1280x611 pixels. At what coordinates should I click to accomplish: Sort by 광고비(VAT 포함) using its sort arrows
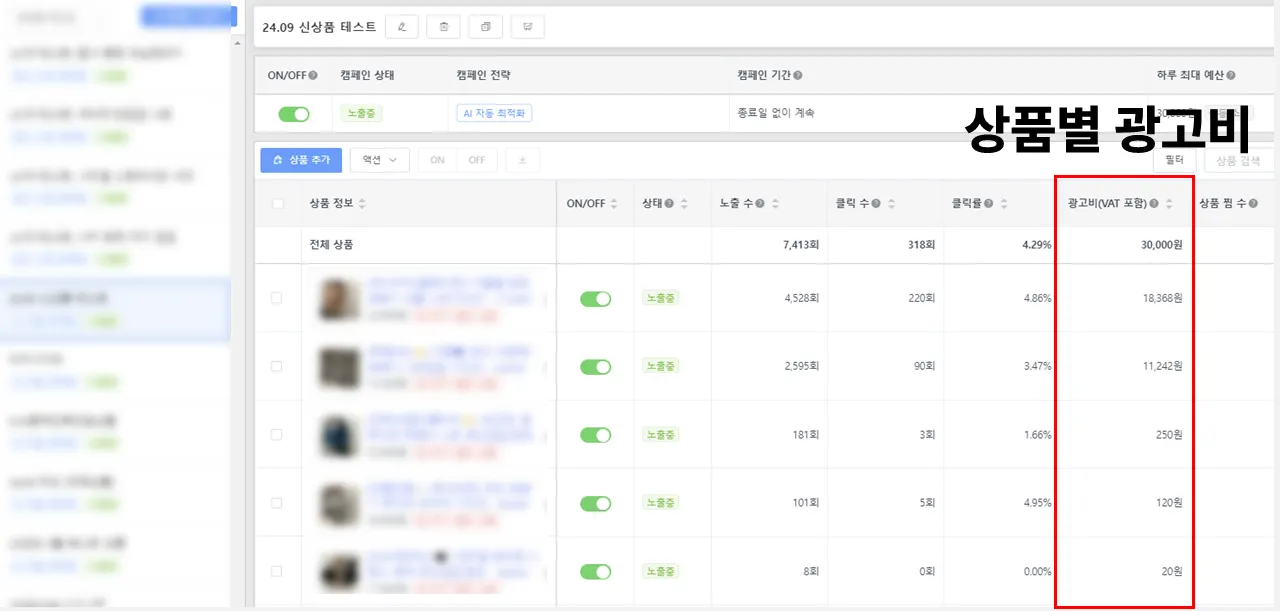[x=1168, y=204]
